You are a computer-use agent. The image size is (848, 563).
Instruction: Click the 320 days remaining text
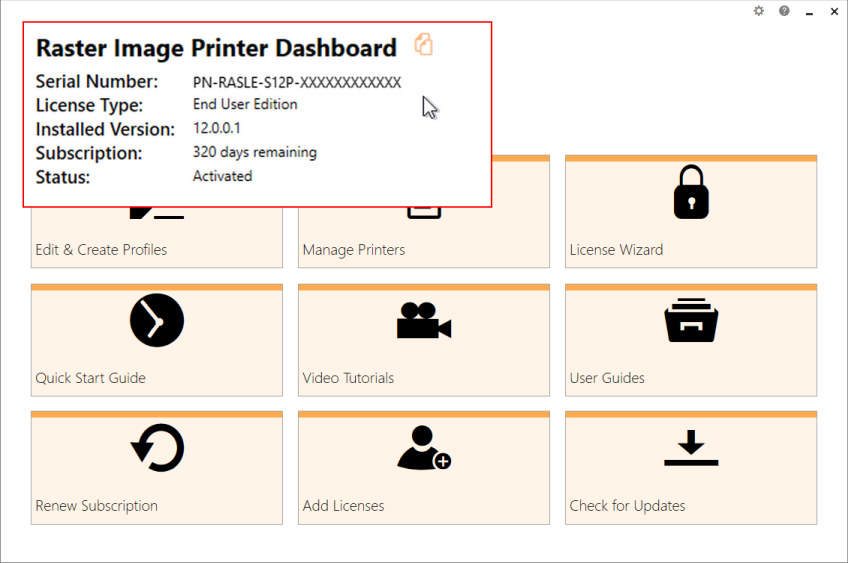(255, 153)
